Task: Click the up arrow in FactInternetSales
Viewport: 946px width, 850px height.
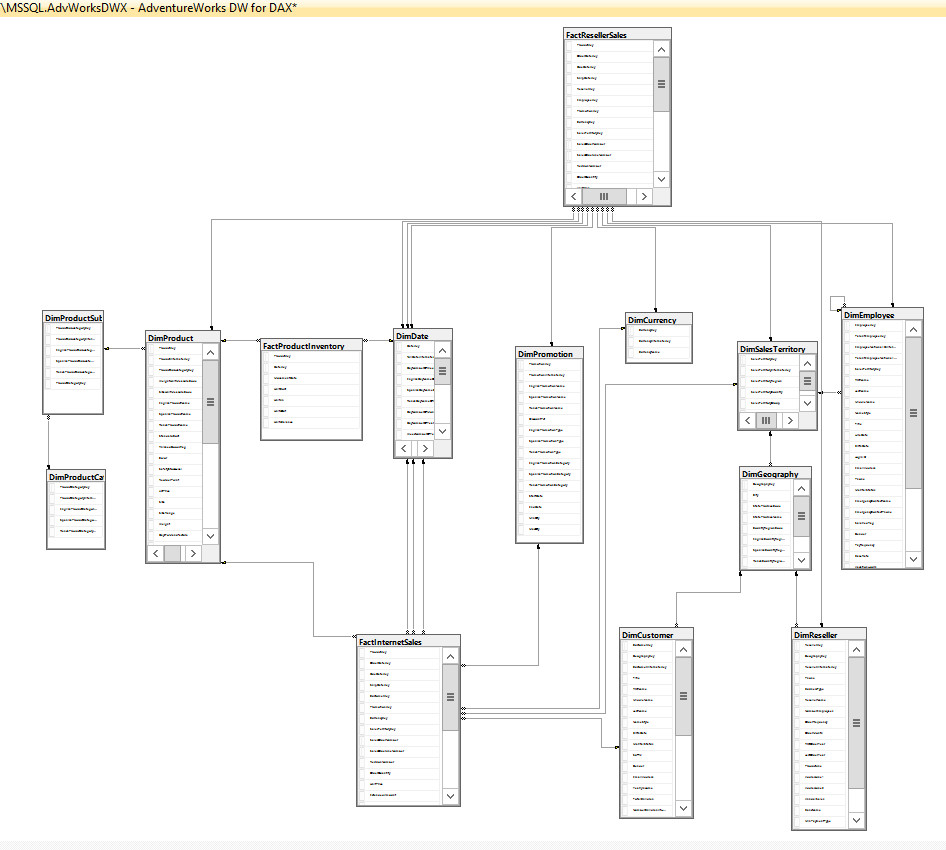Action: [451, 656]
